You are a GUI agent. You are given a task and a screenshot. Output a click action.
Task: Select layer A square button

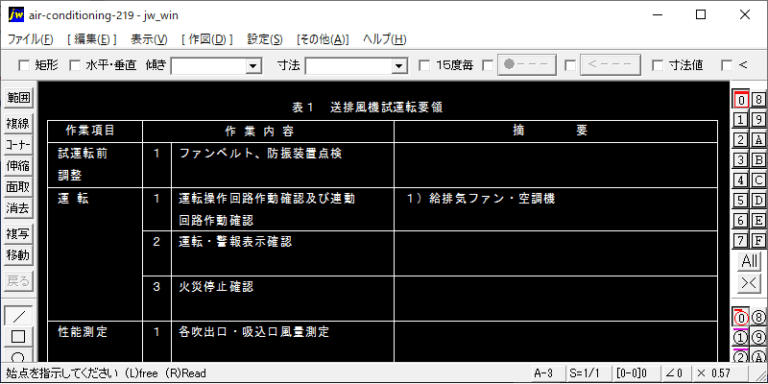pos(759,140)
